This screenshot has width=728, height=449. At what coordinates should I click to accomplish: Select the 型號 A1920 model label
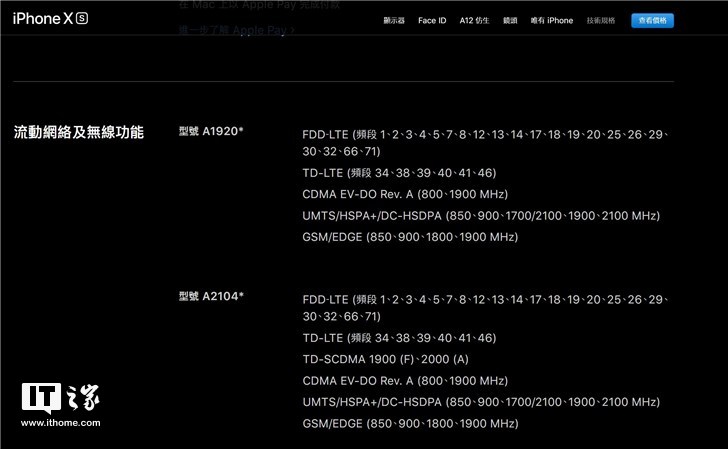pos(211,131)
